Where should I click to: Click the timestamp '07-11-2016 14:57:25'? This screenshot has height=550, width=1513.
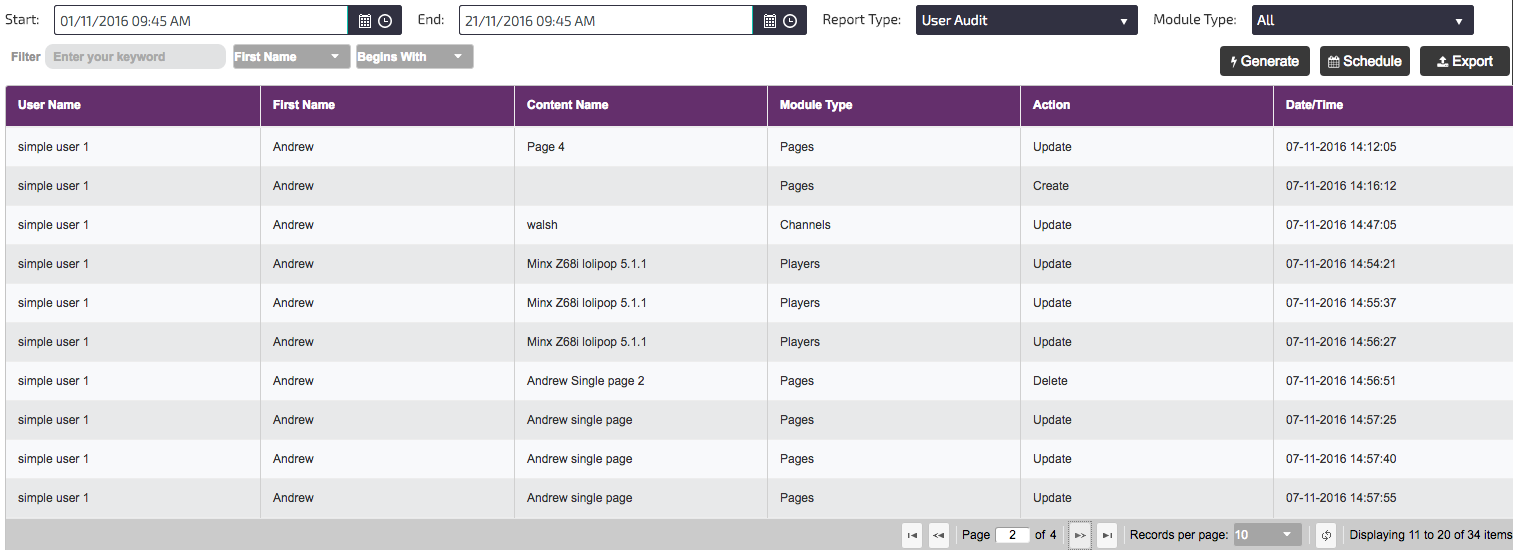pos(1341,420)
